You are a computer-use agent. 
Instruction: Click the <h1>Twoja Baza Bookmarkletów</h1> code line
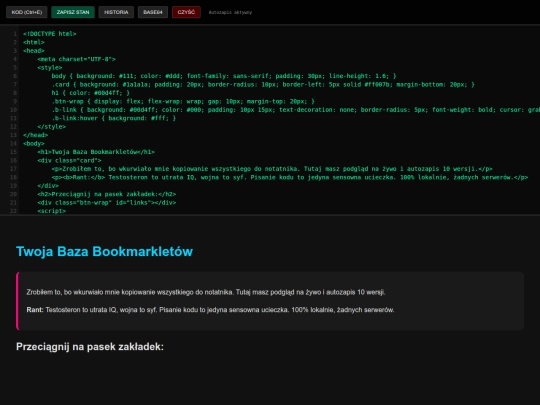point(96,152)
